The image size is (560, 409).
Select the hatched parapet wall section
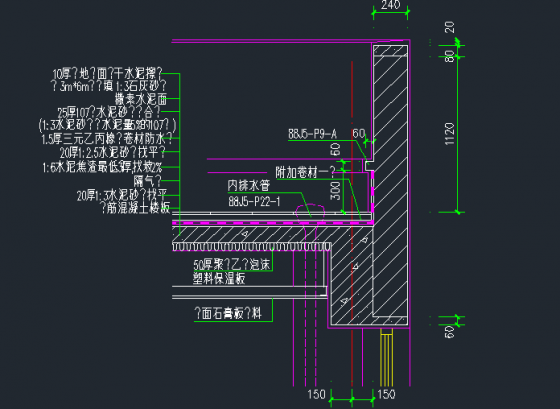click(390, 180)
